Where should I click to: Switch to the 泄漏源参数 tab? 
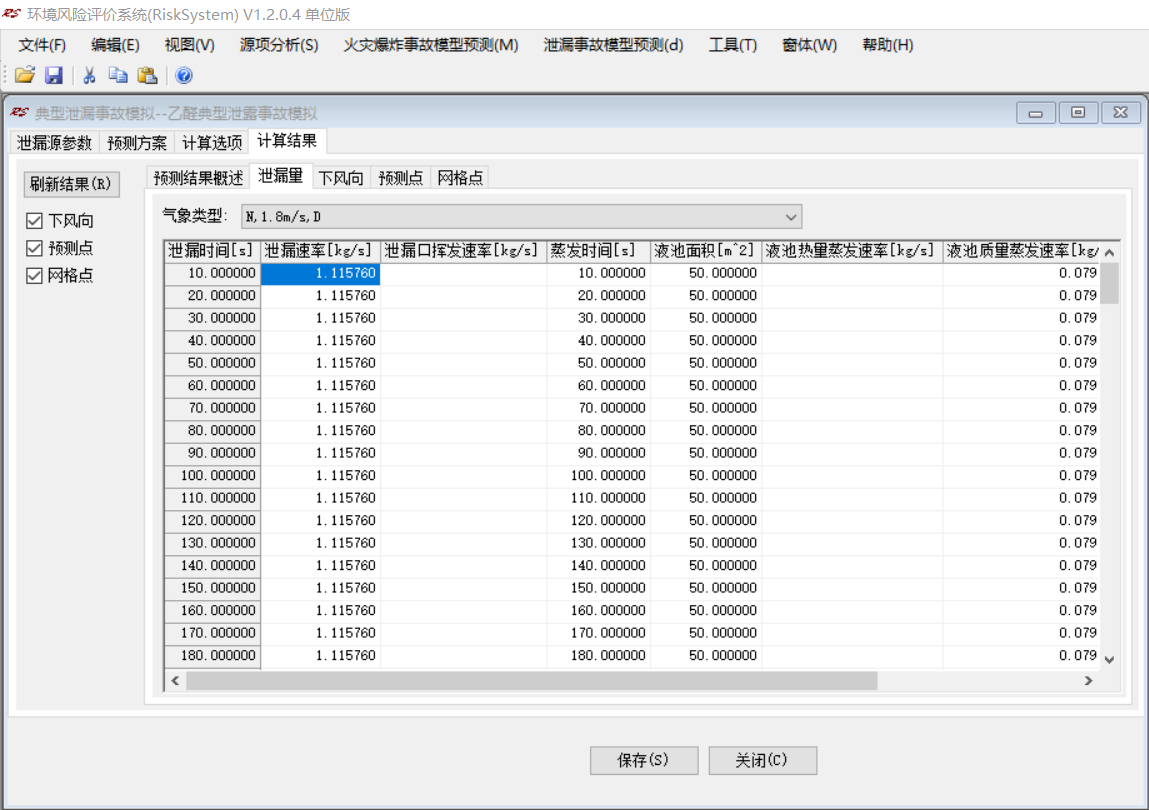coord(54,142)
